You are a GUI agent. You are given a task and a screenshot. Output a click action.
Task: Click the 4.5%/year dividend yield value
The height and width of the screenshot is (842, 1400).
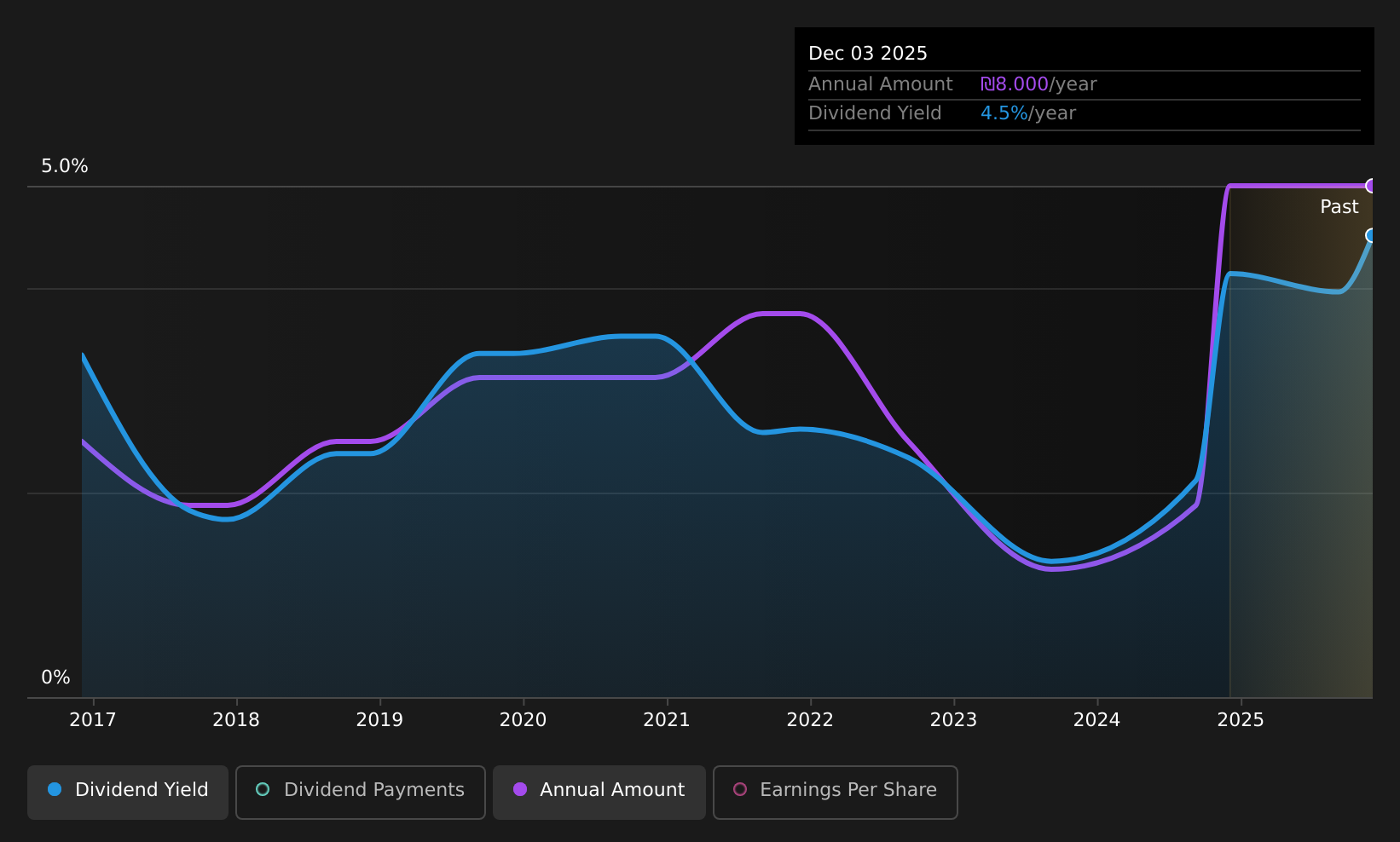click(x=1028, y=113)
